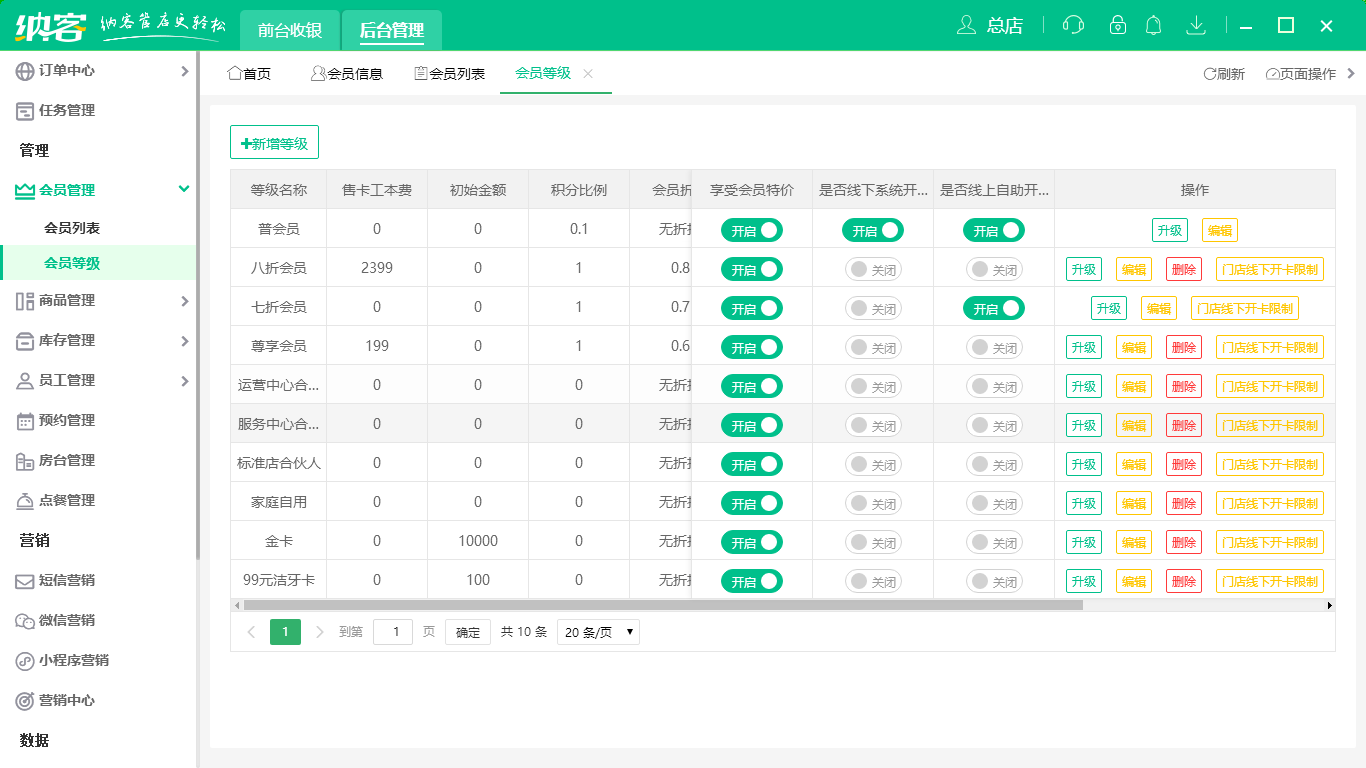The image size is (1366, 768).
Task: Expand the arrow right of 页面操作
Action: click(1351, 73)
